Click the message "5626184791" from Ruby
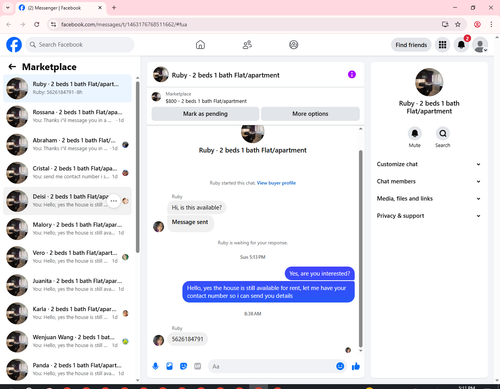Image resolution: width=500 pixels, height=389 pixels. (x=187, y=339)
